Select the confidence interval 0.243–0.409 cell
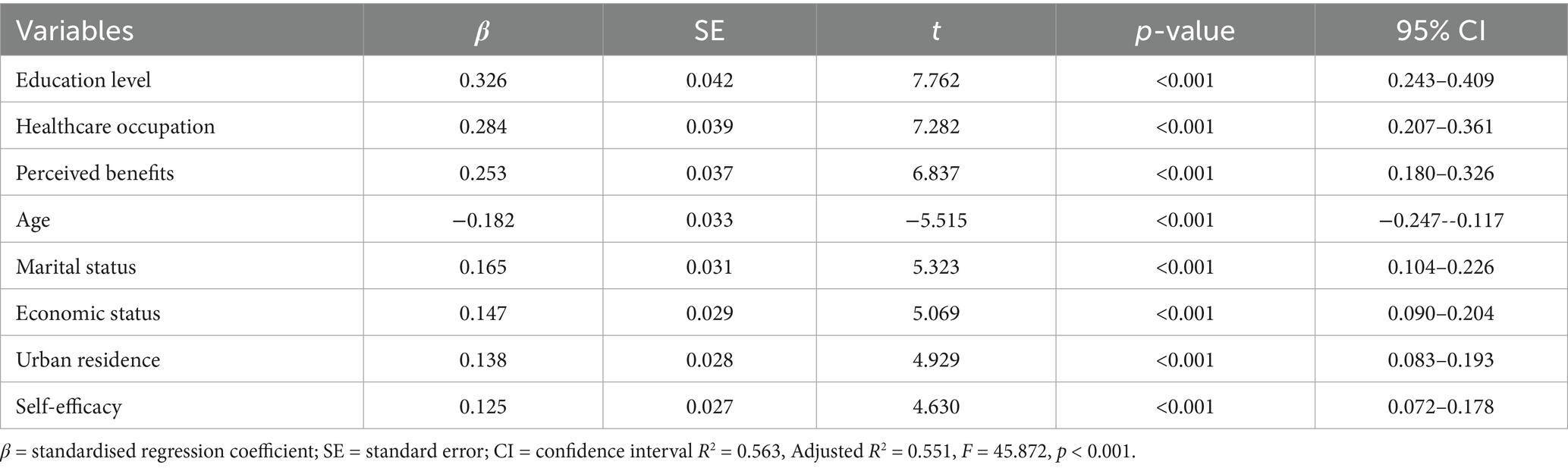This screenshot has height=468, width=1568. [1441, 80]
